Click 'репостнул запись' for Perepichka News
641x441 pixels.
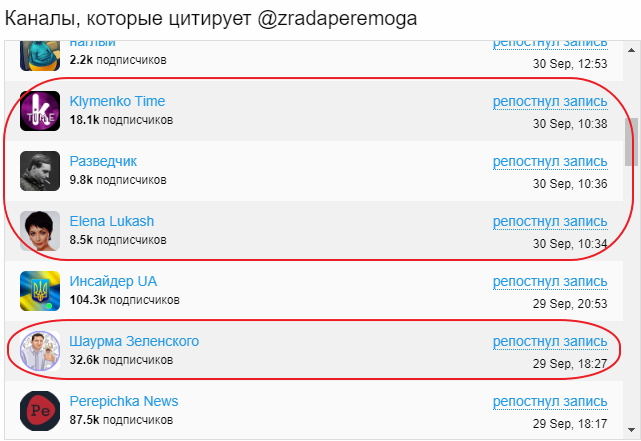pyautogui.click(x=549, y=402)
